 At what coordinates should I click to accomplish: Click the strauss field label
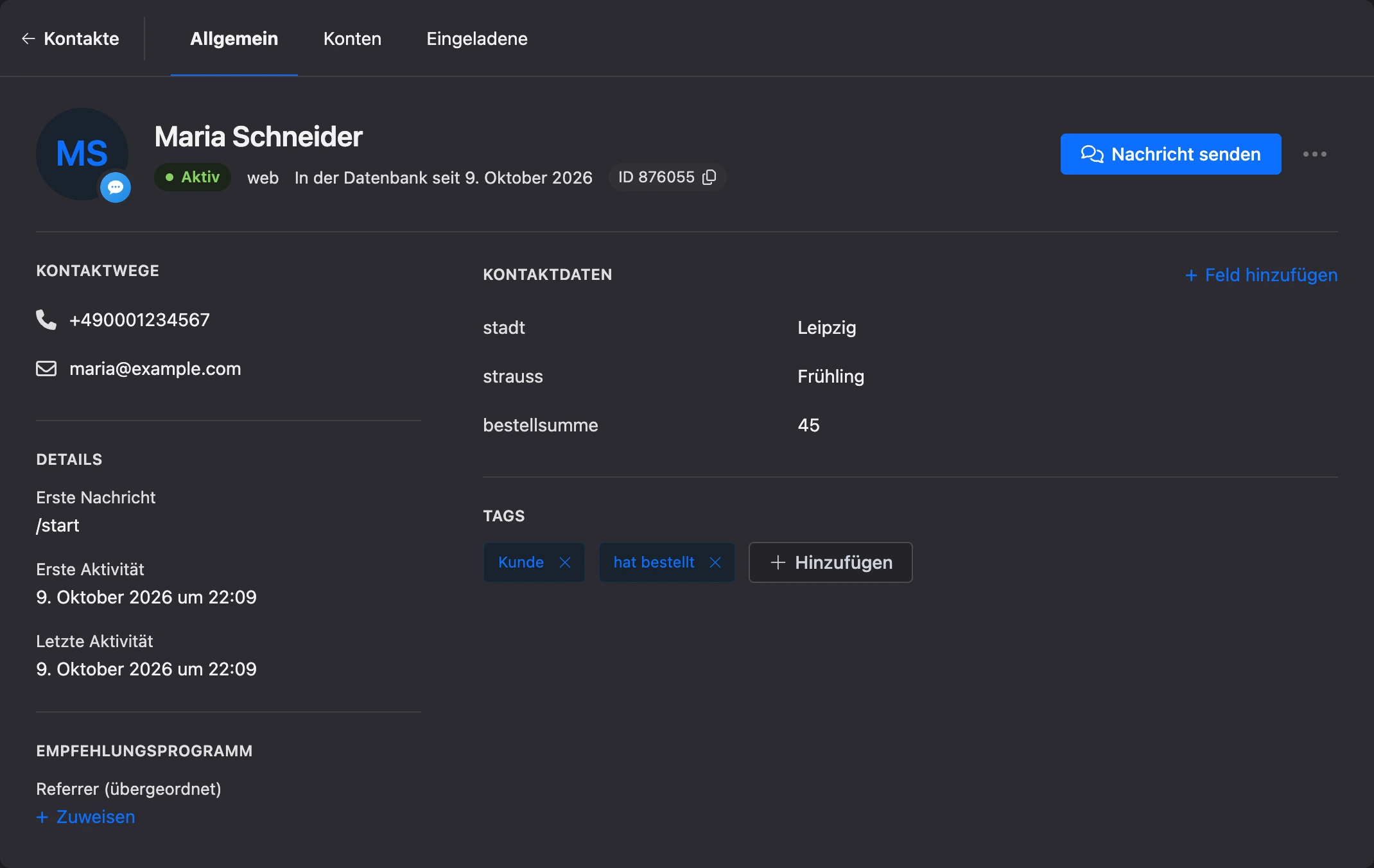[x=513, y=377]
